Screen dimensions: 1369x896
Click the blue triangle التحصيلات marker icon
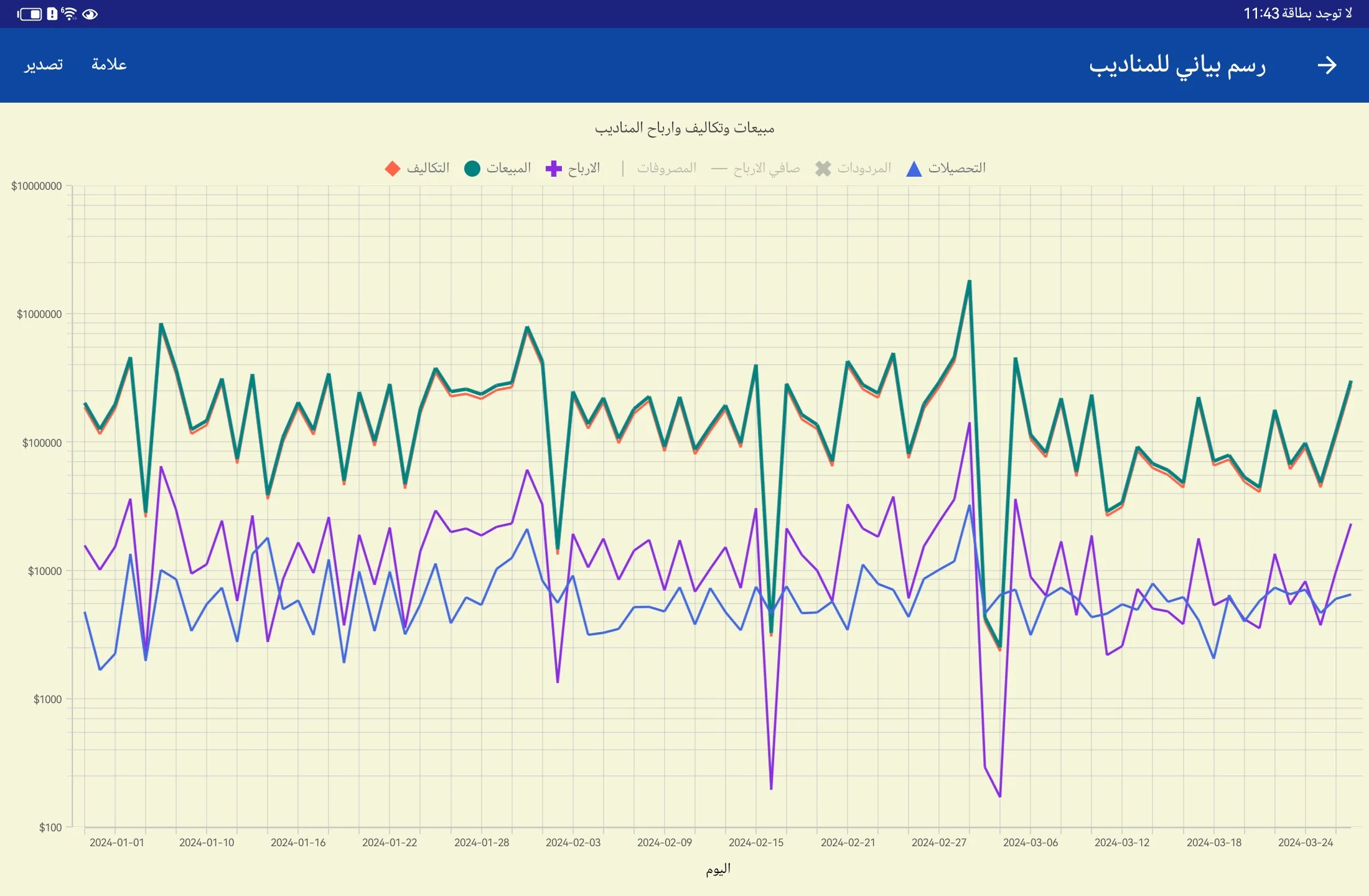913,169
